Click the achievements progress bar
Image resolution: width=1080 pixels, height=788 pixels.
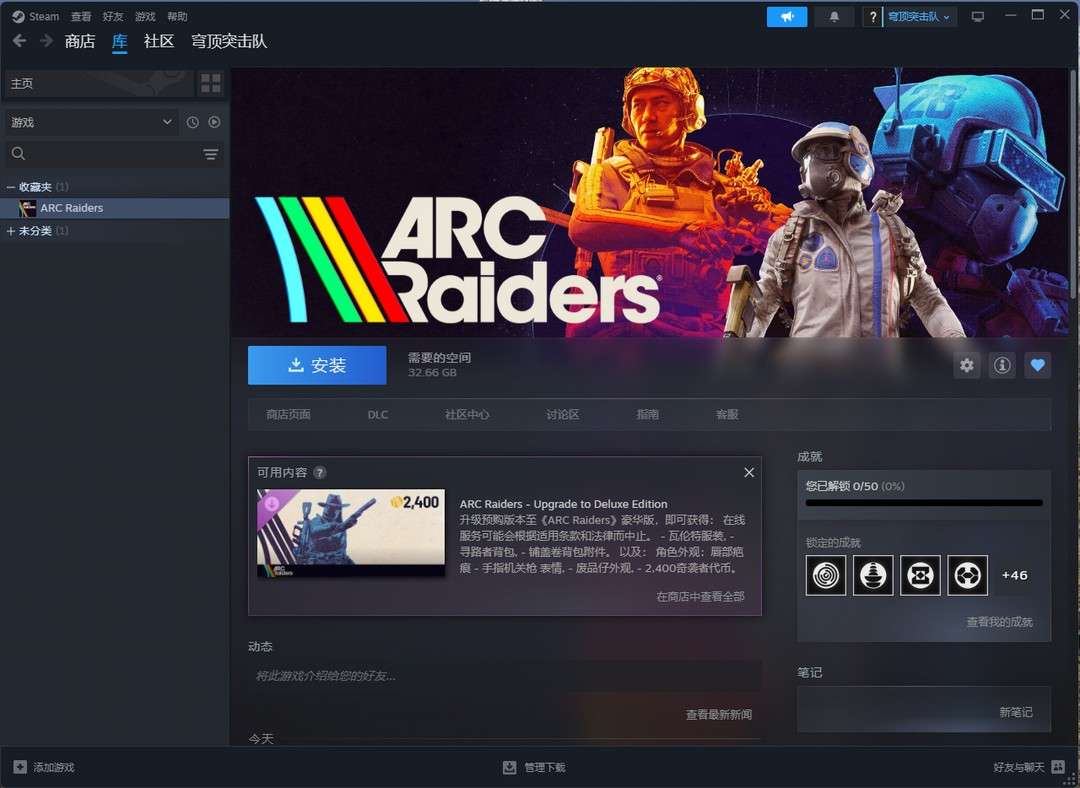coord(924,503)
